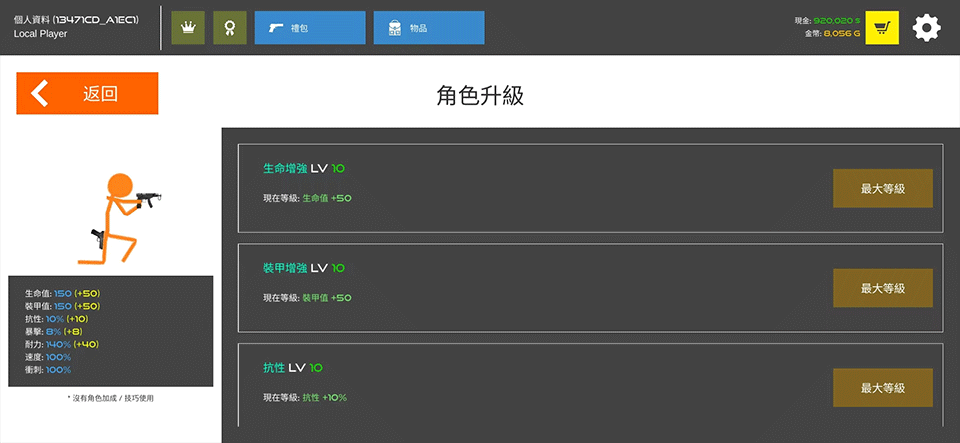Click 最大等級 button for 抗性
960x443 pixels.
coord(883,388)
